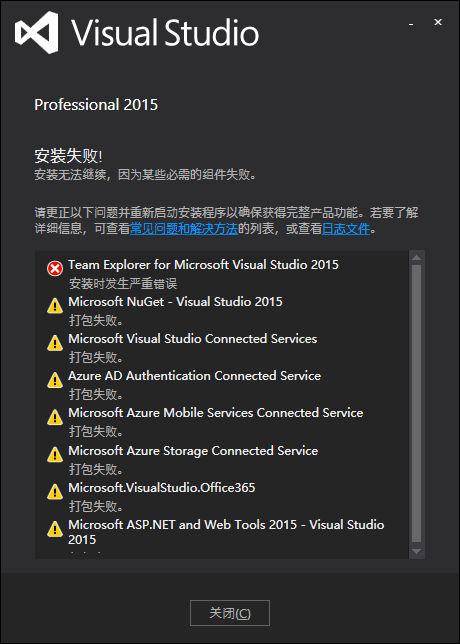The image size is (460, 644).
Task: Click the scrollbar down arrow in the error list
Action: (416, 551)
